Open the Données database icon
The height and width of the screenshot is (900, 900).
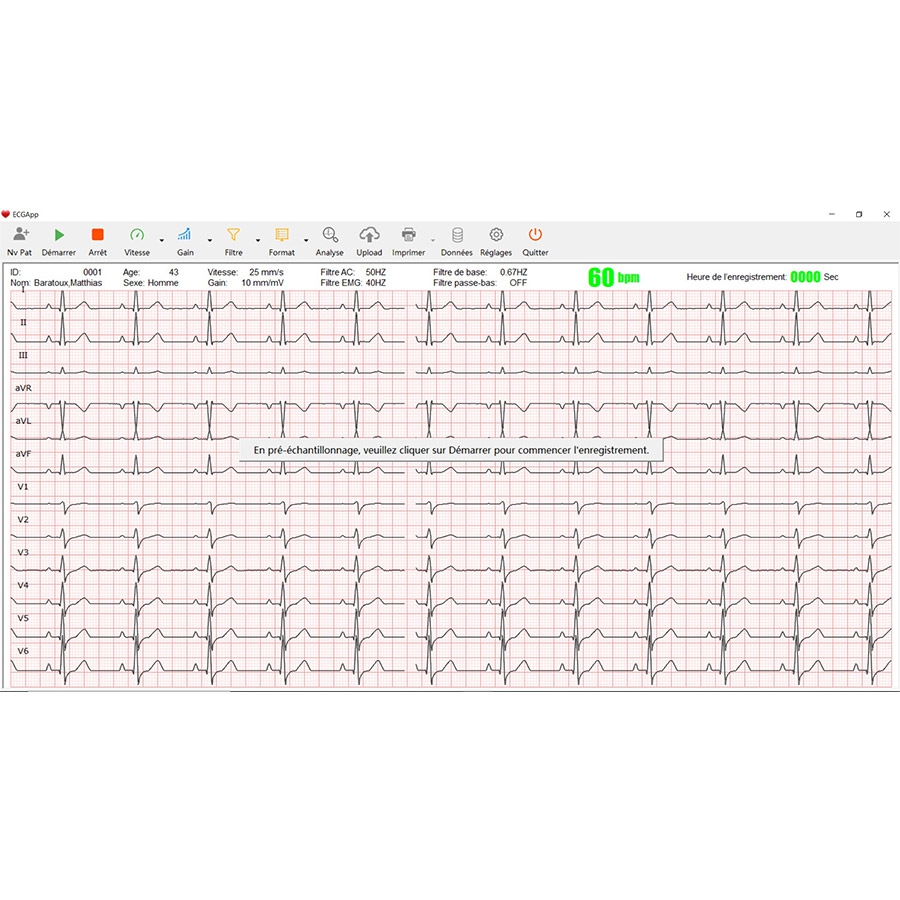pyautogui.click(x=457, y=235)
